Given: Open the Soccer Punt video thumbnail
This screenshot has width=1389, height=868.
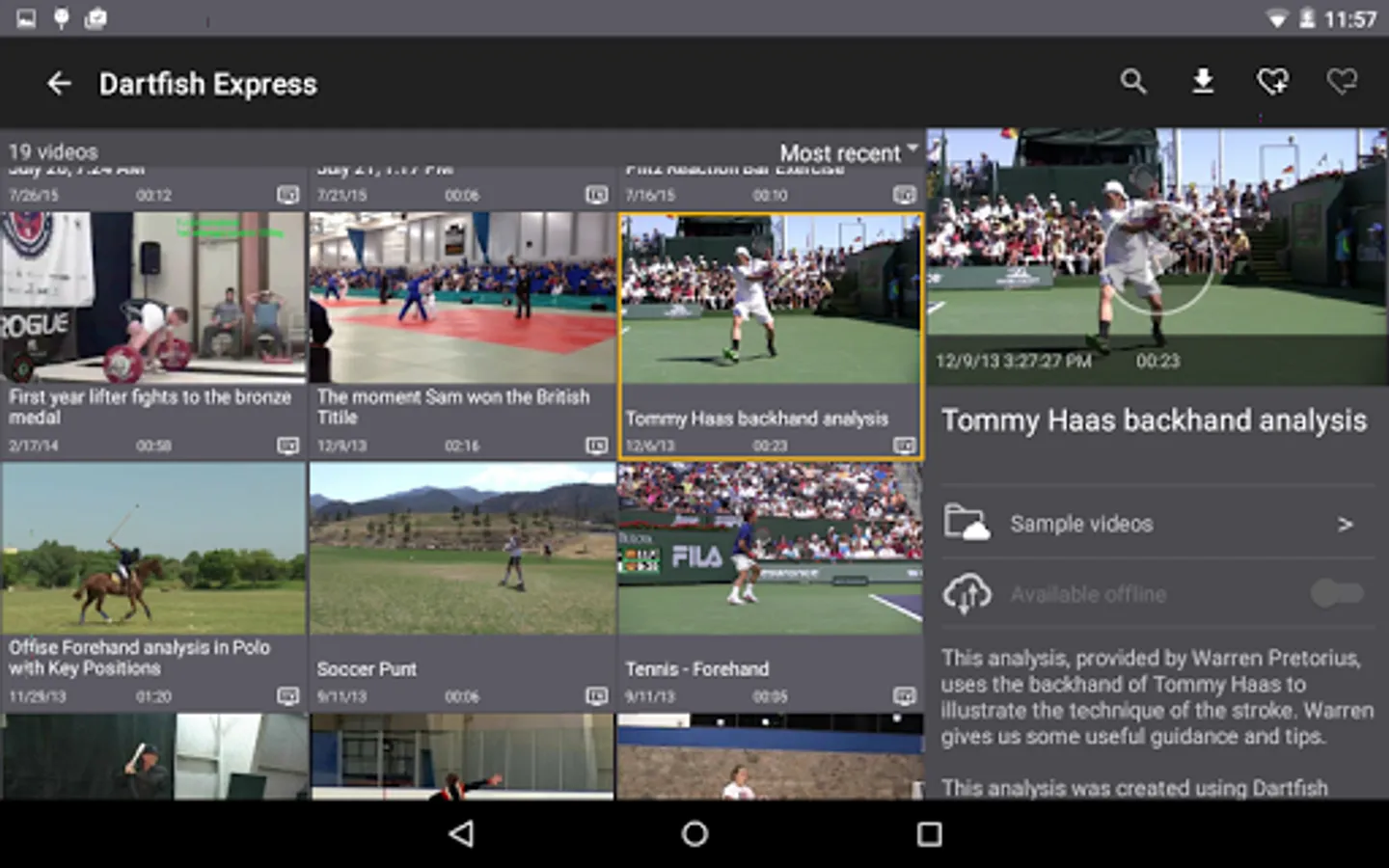Looking at the screenshot, I should point(462,549).
